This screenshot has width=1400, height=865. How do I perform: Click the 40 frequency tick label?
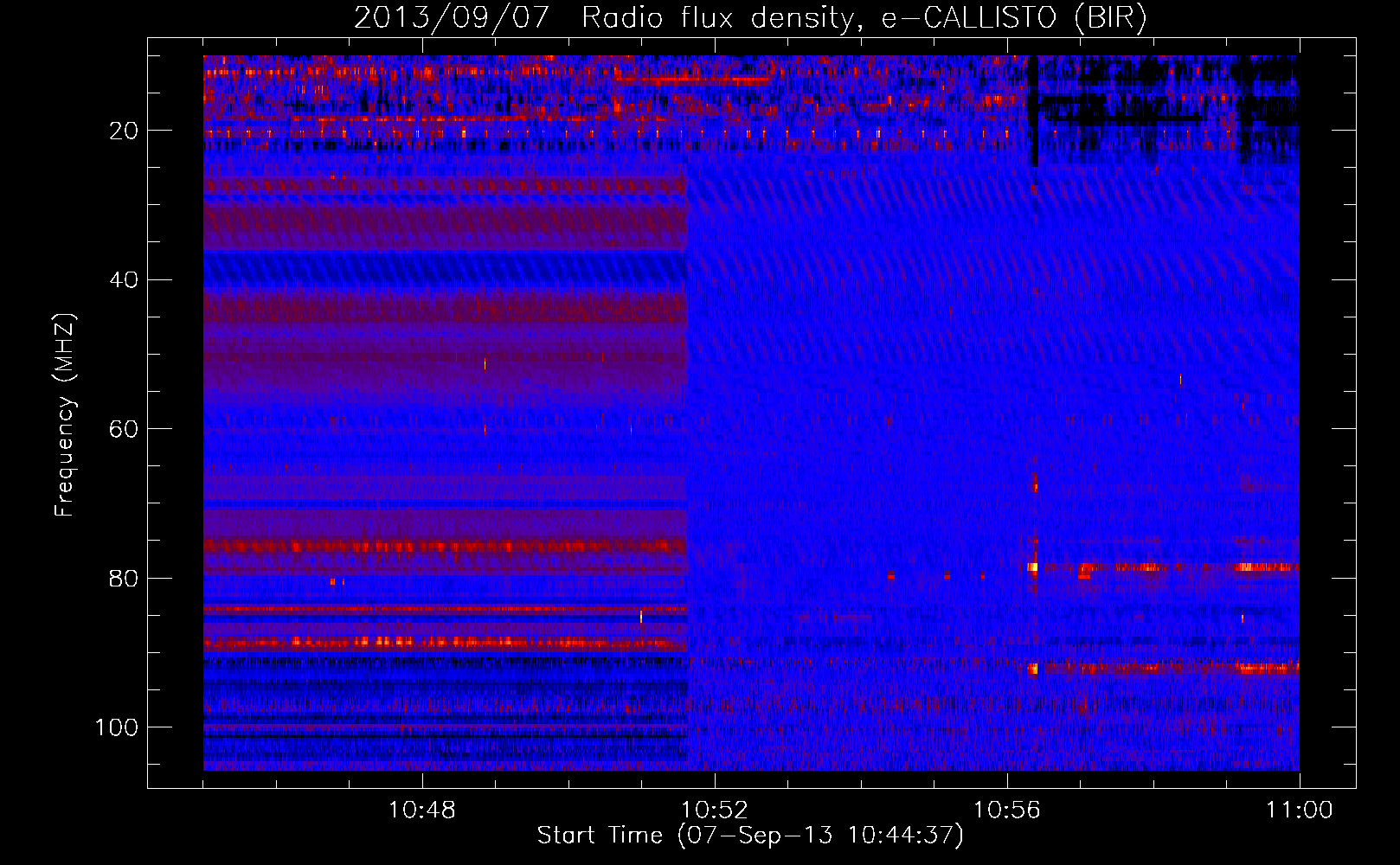124,280
